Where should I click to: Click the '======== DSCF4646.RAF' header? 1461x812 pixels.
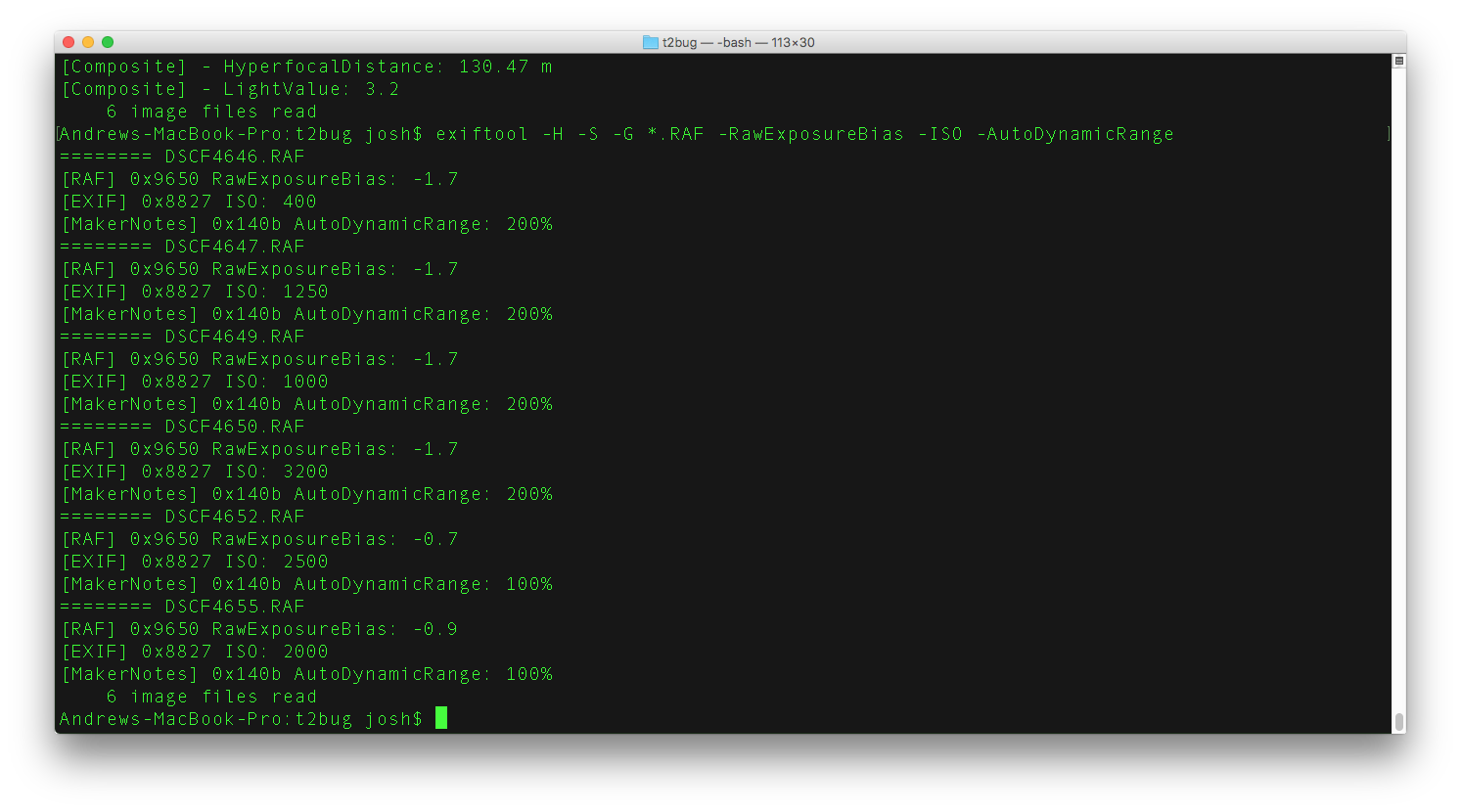pyautogui.click(x=182, y=157)
